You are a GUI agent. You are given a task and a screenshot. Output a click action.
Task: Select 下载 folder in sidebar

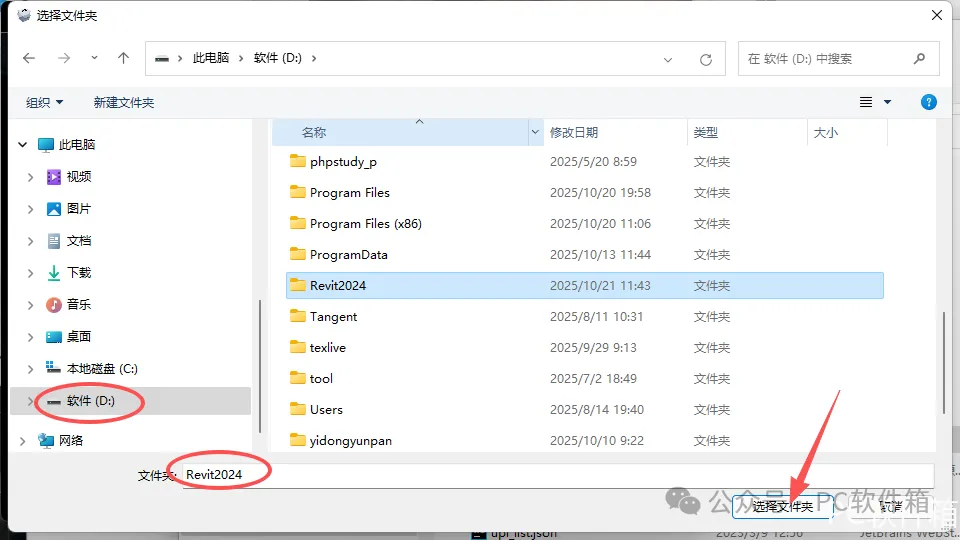pos(79,272)
